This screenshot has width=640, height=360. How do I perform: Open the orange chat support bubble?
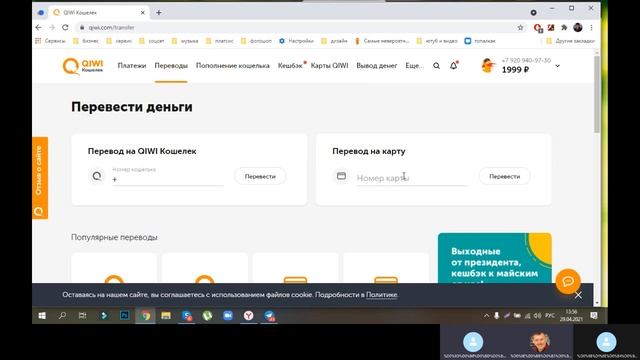tap(568, 281)
